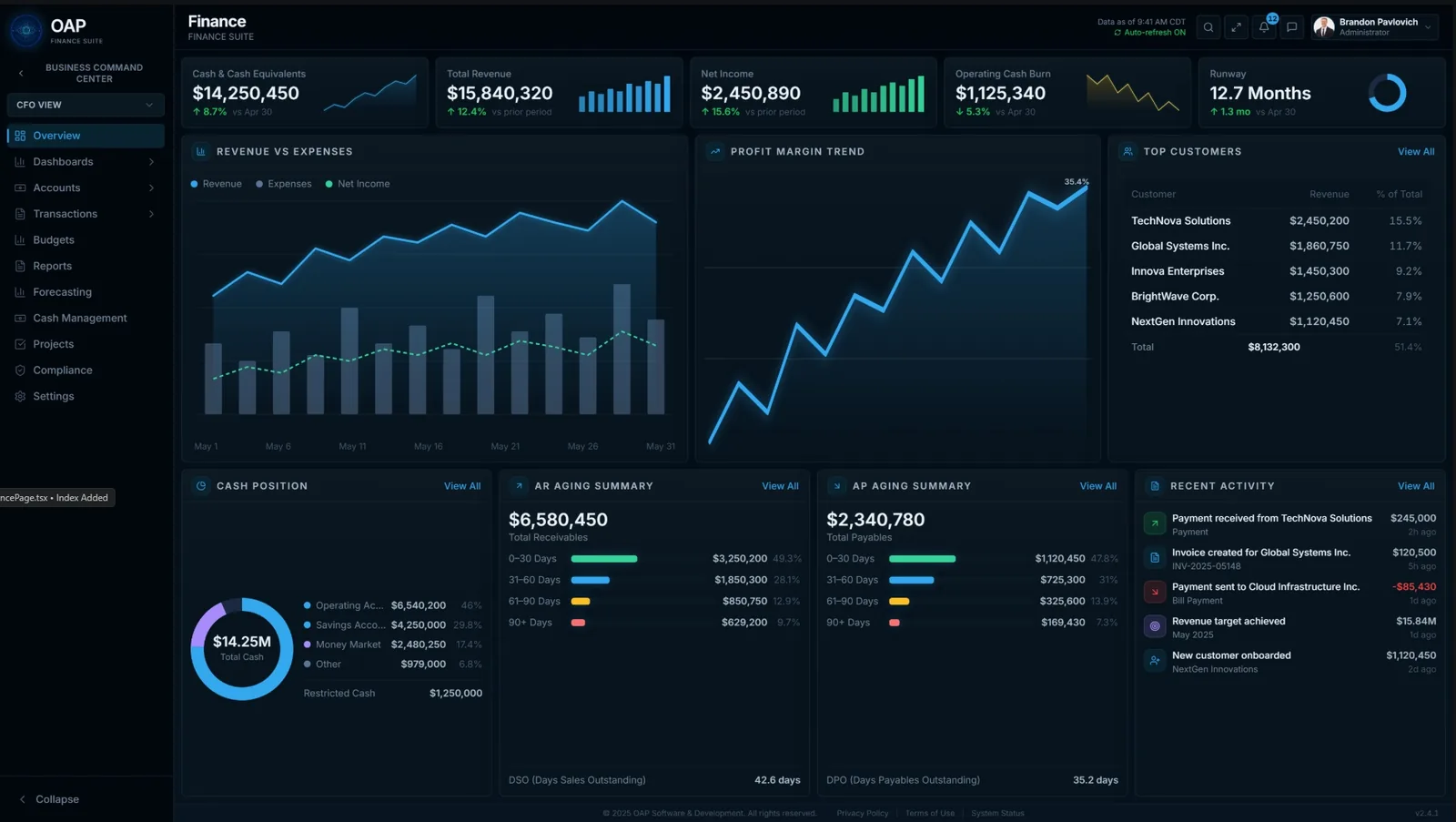The height and width of the screenshot is (822, 1456).
Task: Expand the Transactions submenu chevron
Action: [x=151, y=214]
